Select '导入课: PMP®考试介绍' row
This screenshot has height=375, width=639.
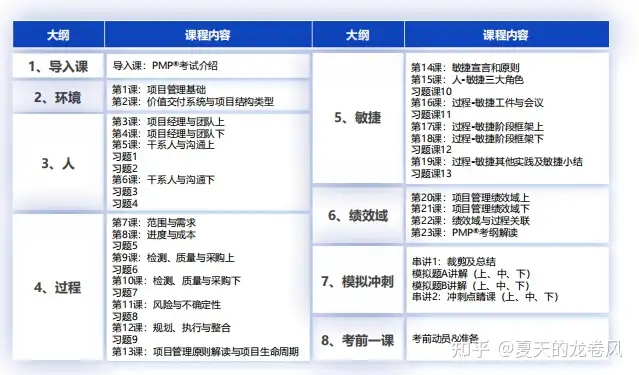pyautogui.click(x=208, y=66)
